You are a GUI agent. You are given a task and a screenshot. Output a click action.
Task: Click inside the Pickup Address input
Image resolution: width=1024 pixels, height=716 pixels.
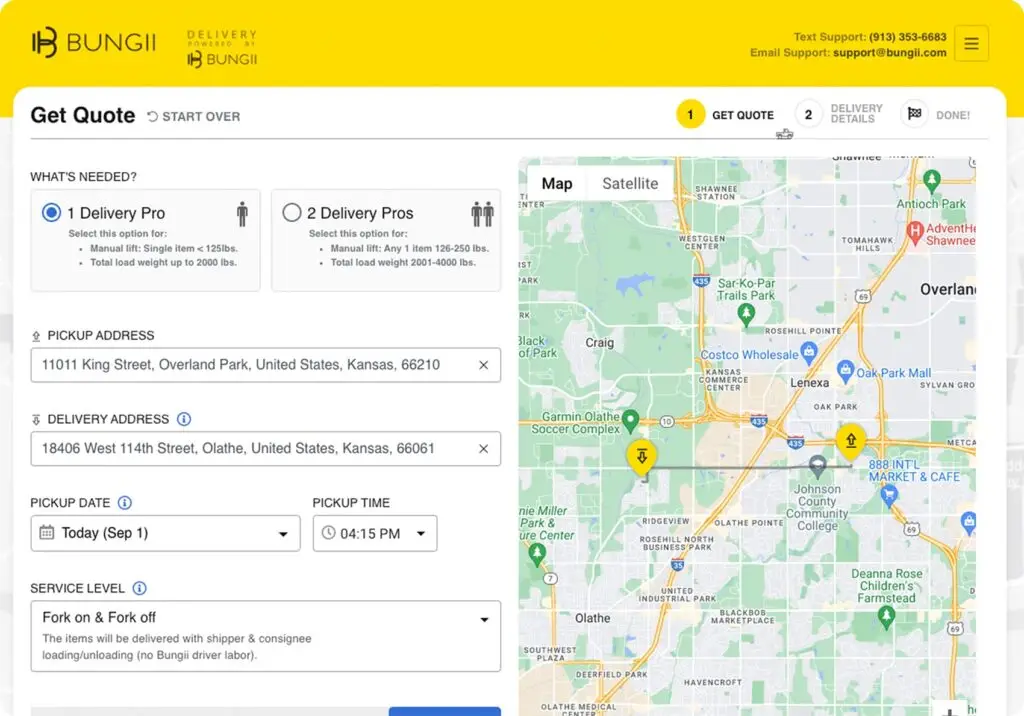pyautogui.click(x=266, y=365)
